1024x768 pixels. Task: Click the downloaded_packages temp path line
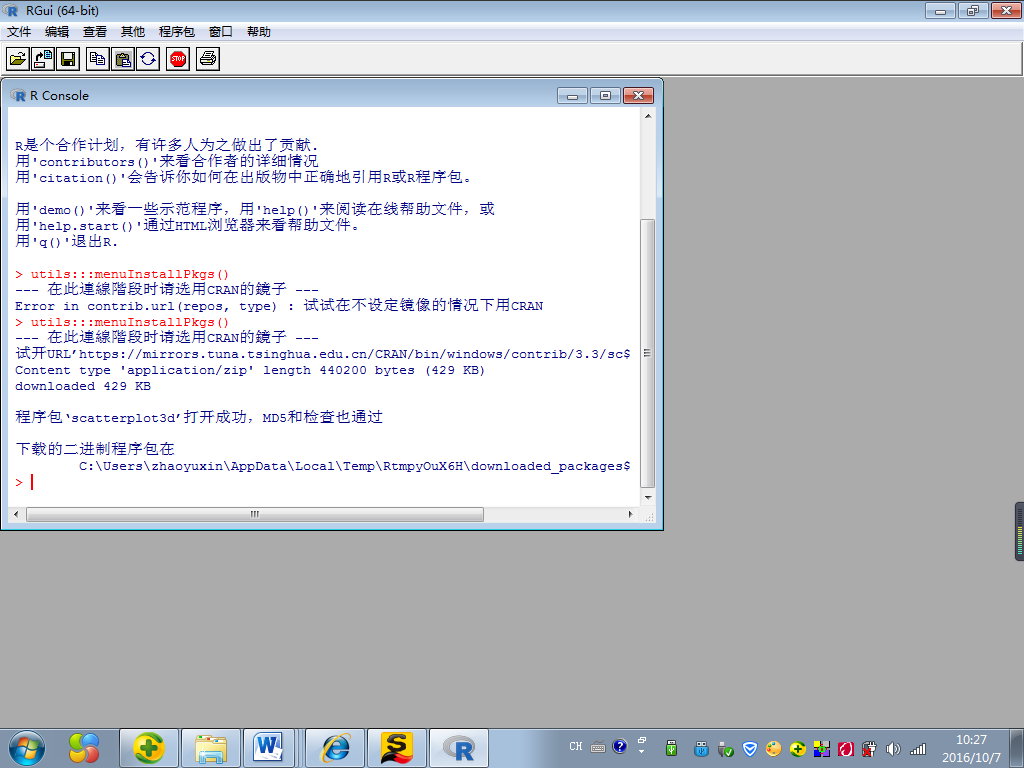click(x=355, y=466)
